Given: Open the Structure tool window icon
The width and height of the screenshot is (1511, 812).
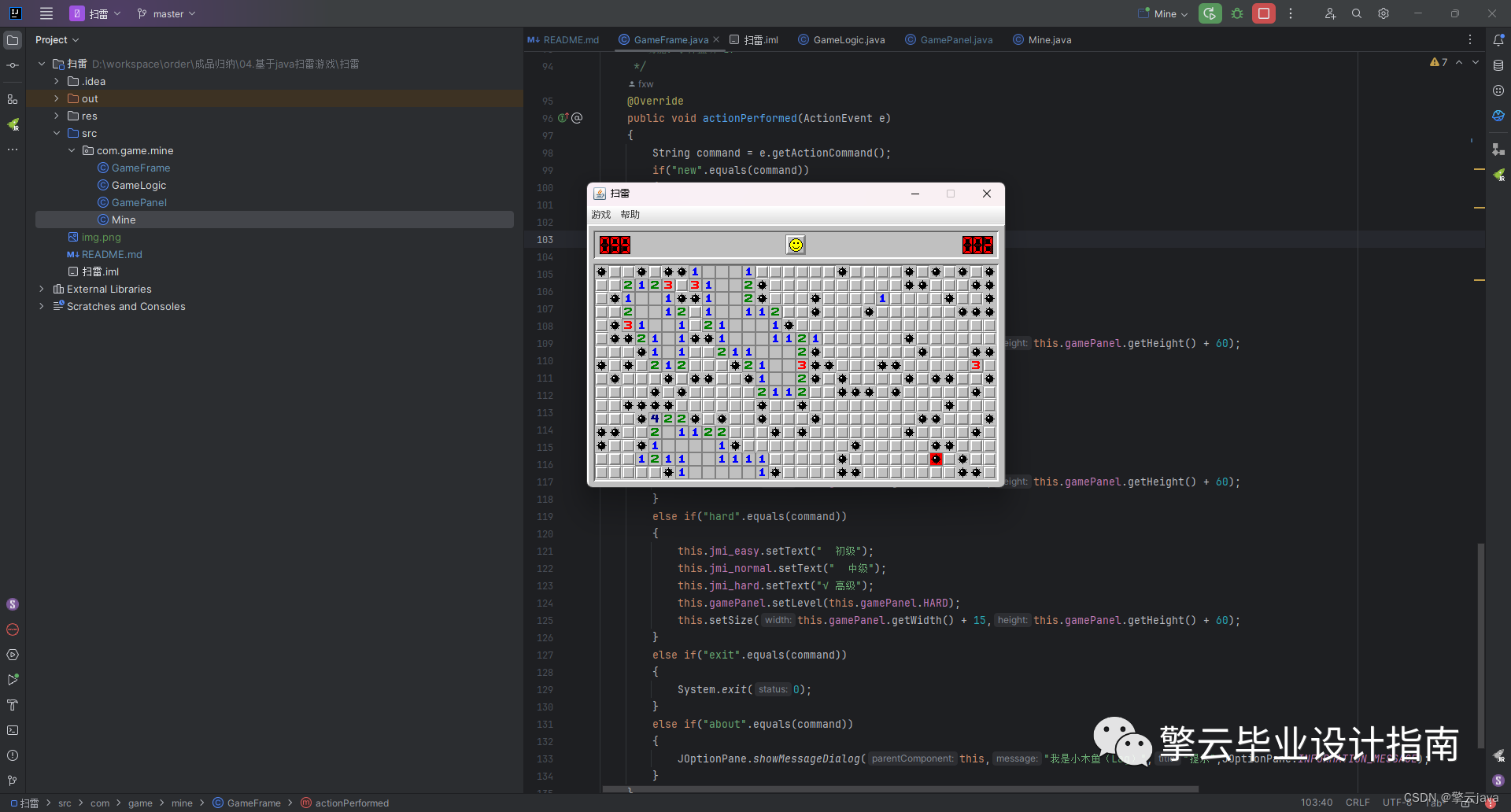Looking at the screenshot, I should (13, 99).
